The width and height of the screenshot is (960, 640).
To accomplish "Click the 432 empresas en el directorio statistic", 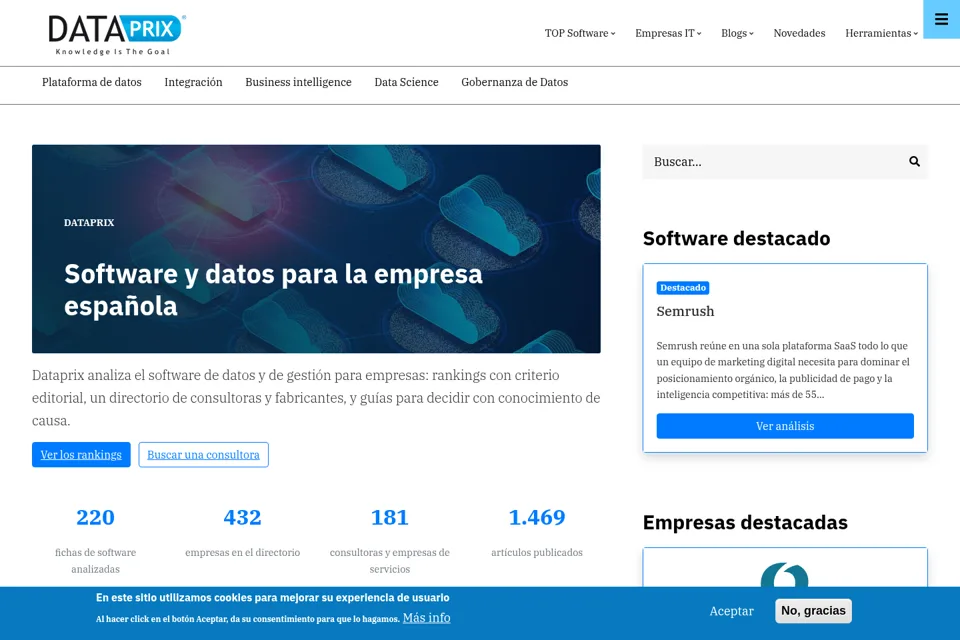I will point(242,533).
